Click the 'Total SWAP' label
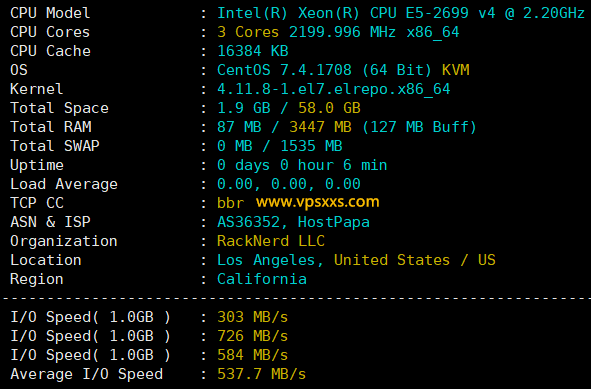The height and width of the screenshot is (389, 591). click(55, 146)
